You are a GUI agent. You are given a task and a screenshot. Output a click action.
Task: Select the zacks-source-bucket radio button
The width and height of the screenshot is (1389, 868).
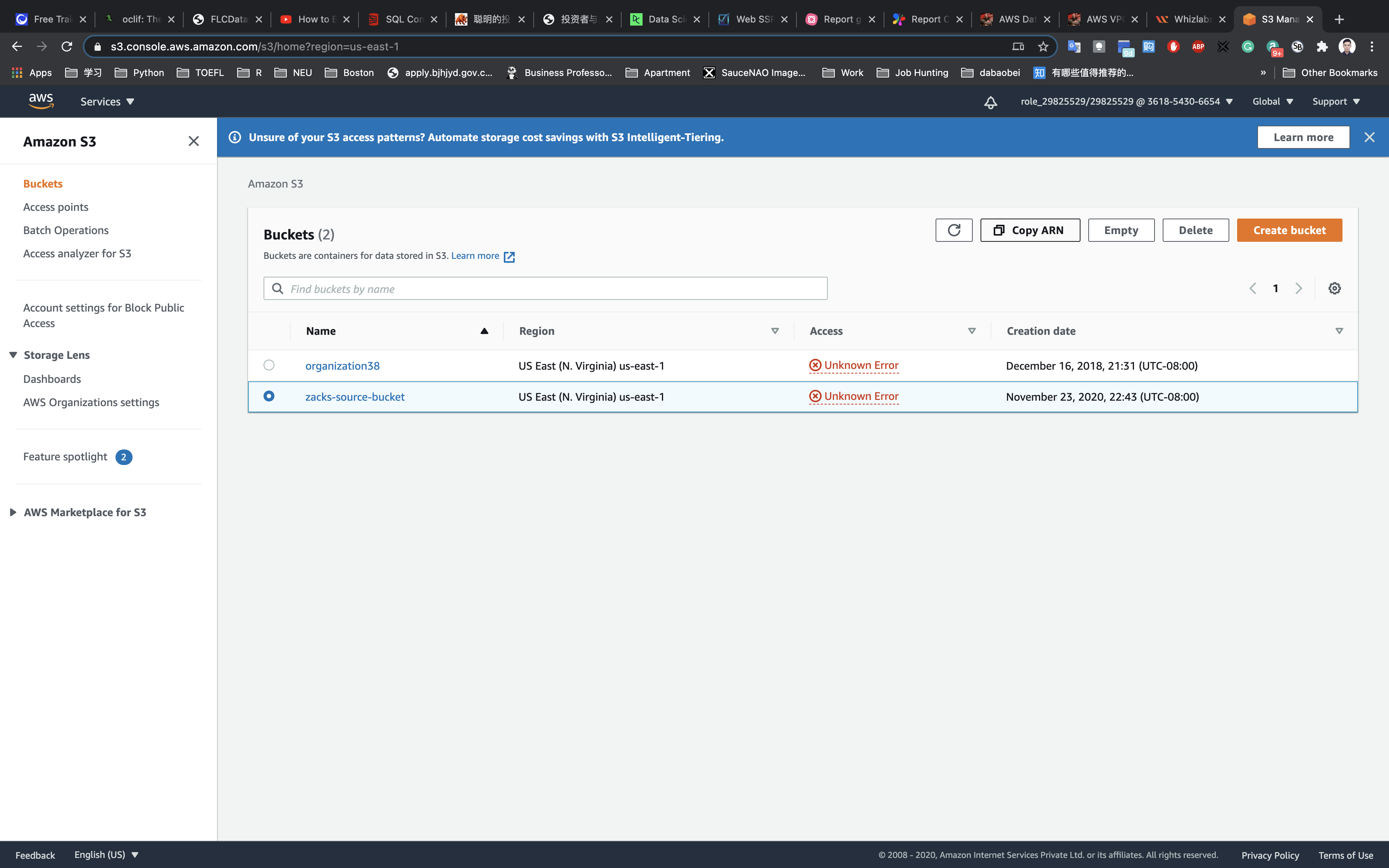tap(269, 396)
